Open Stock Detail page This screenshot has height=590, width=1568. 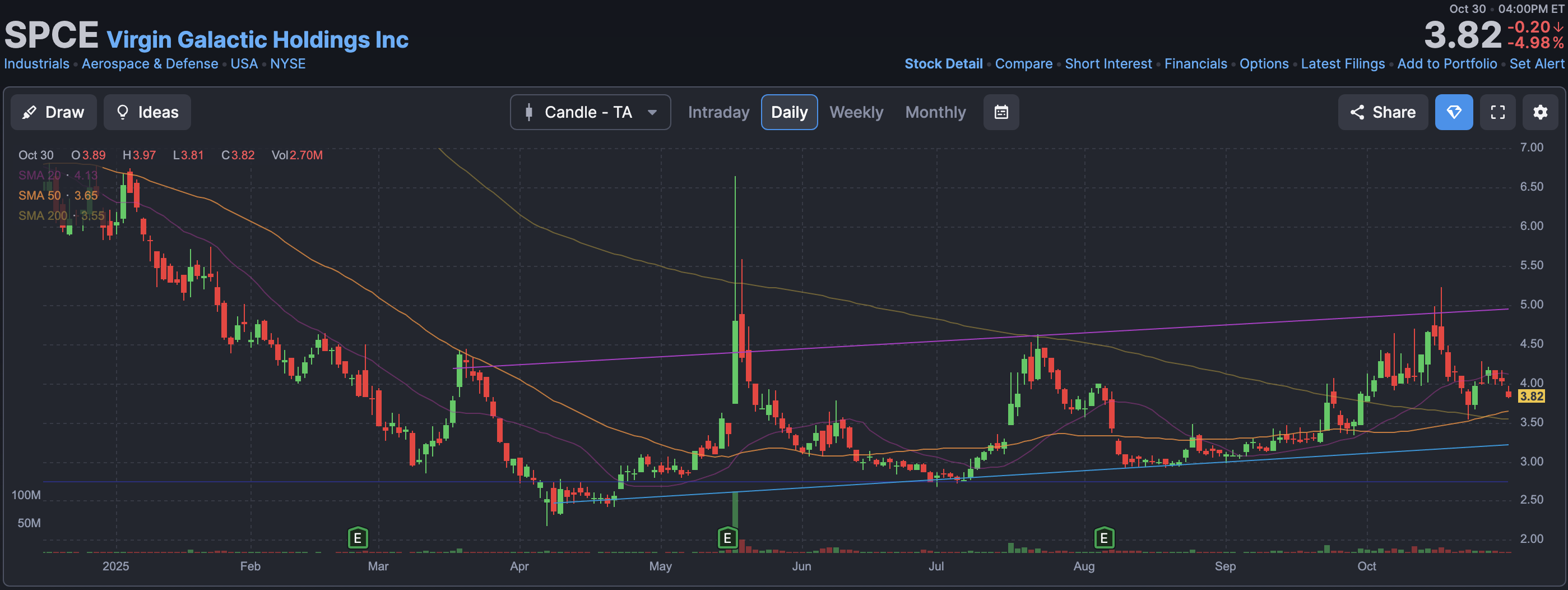944,64
